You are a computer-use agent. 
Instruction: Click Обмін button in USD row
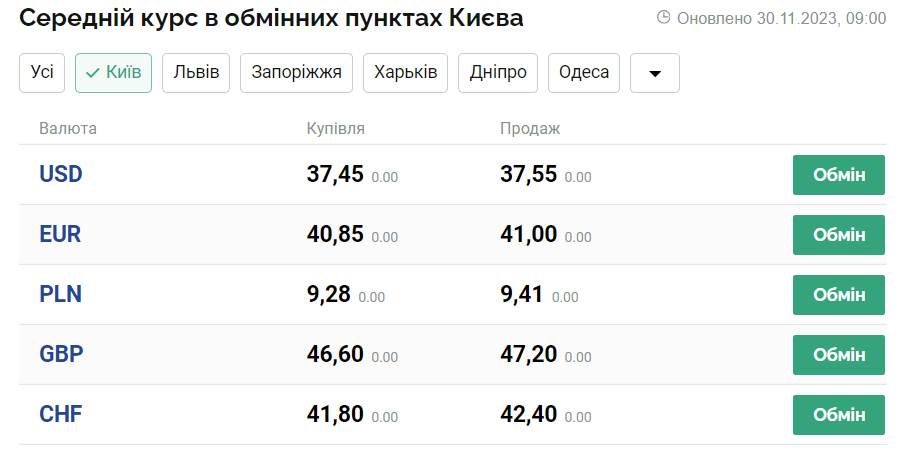tap(839, 175)
